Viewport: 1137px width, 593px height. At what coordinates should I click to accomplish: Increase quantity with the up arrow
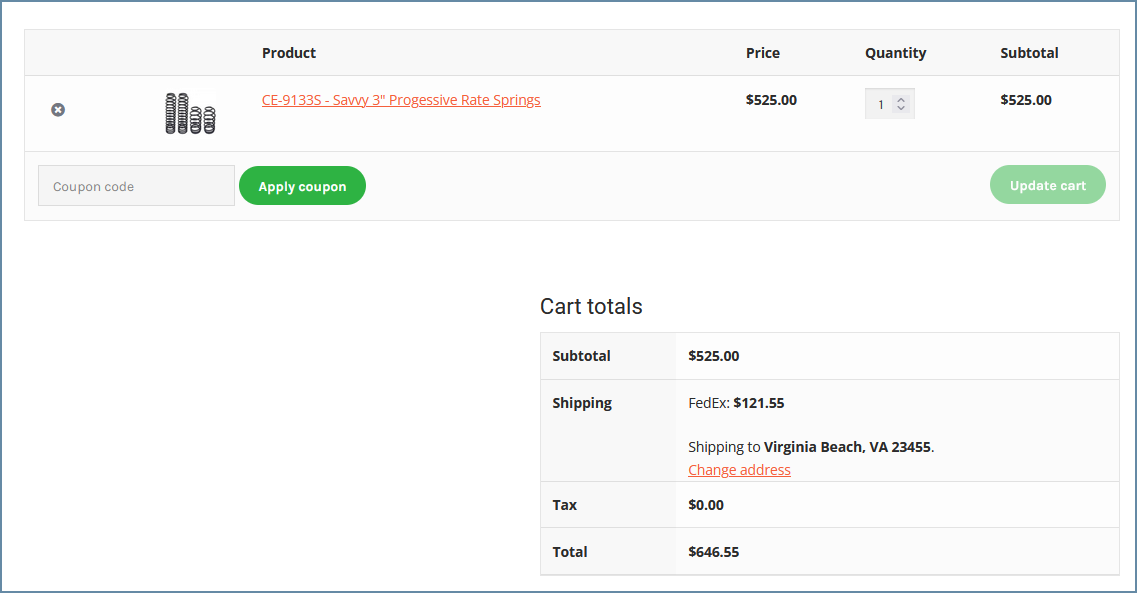tap(901, 99)
